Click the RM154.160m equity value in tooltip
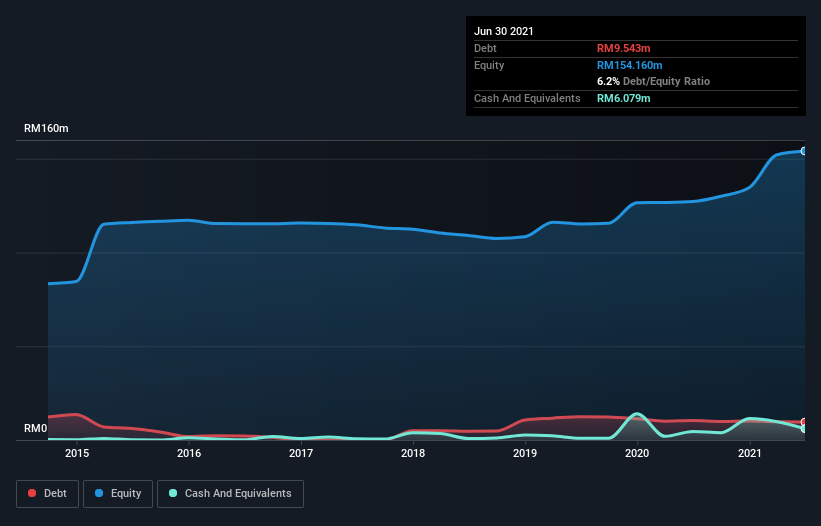821x526 pixels. pyautogui.click(x=629, y=65)
